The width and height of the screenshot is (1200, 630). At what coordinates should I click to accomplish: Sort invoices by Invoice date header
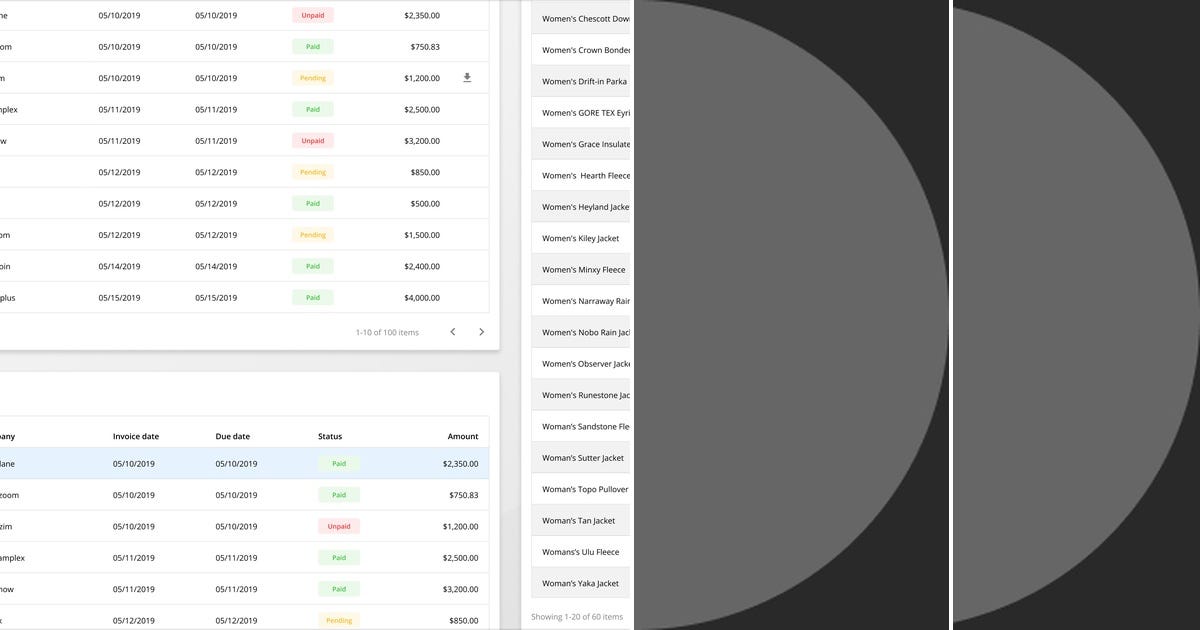(x=137, y=436)
